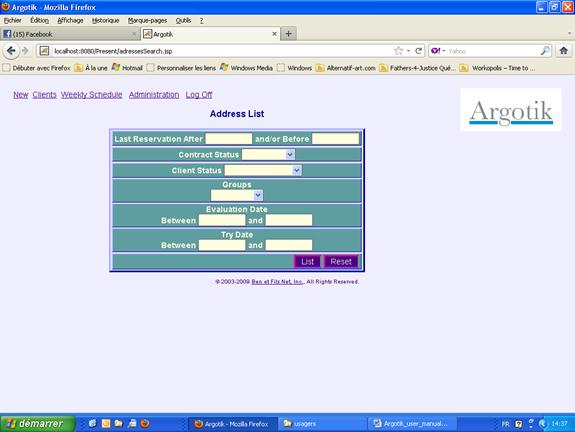The height and width of the screenshot is (432, 575).
Task: Follow the Administration link
Action: pos(154,95)
